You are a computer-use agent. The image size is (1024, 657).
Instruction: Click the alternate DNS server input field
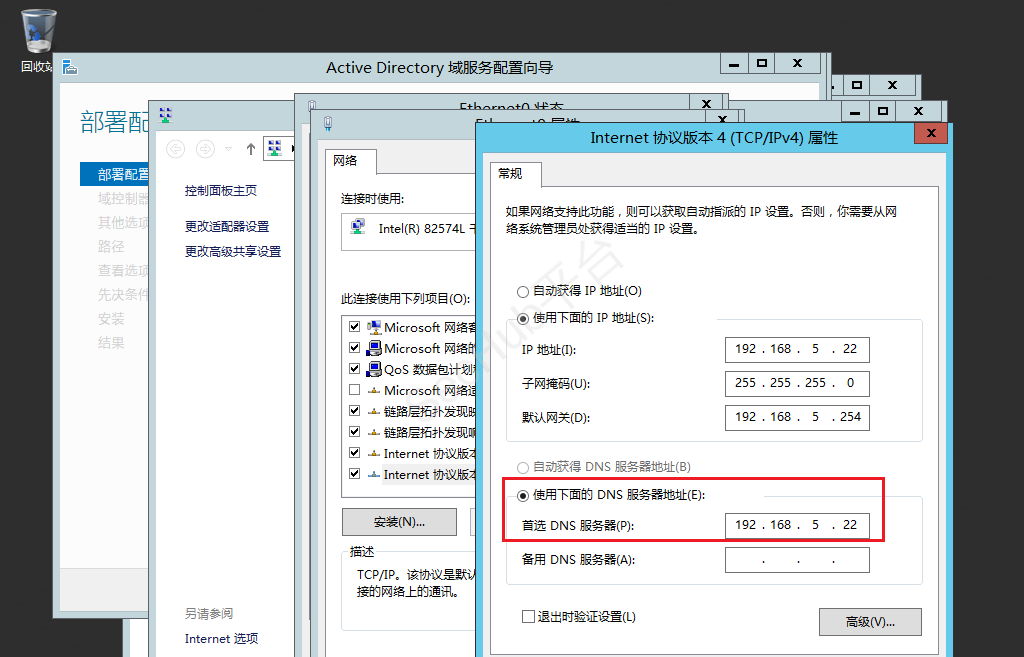[797, 560]
